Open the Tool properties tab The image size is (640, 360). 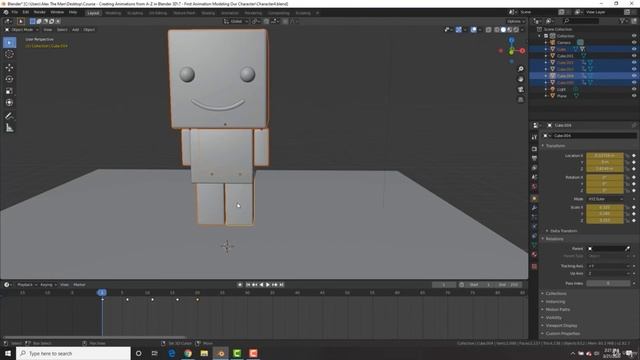pyautogui.click(x=534, y=138)
